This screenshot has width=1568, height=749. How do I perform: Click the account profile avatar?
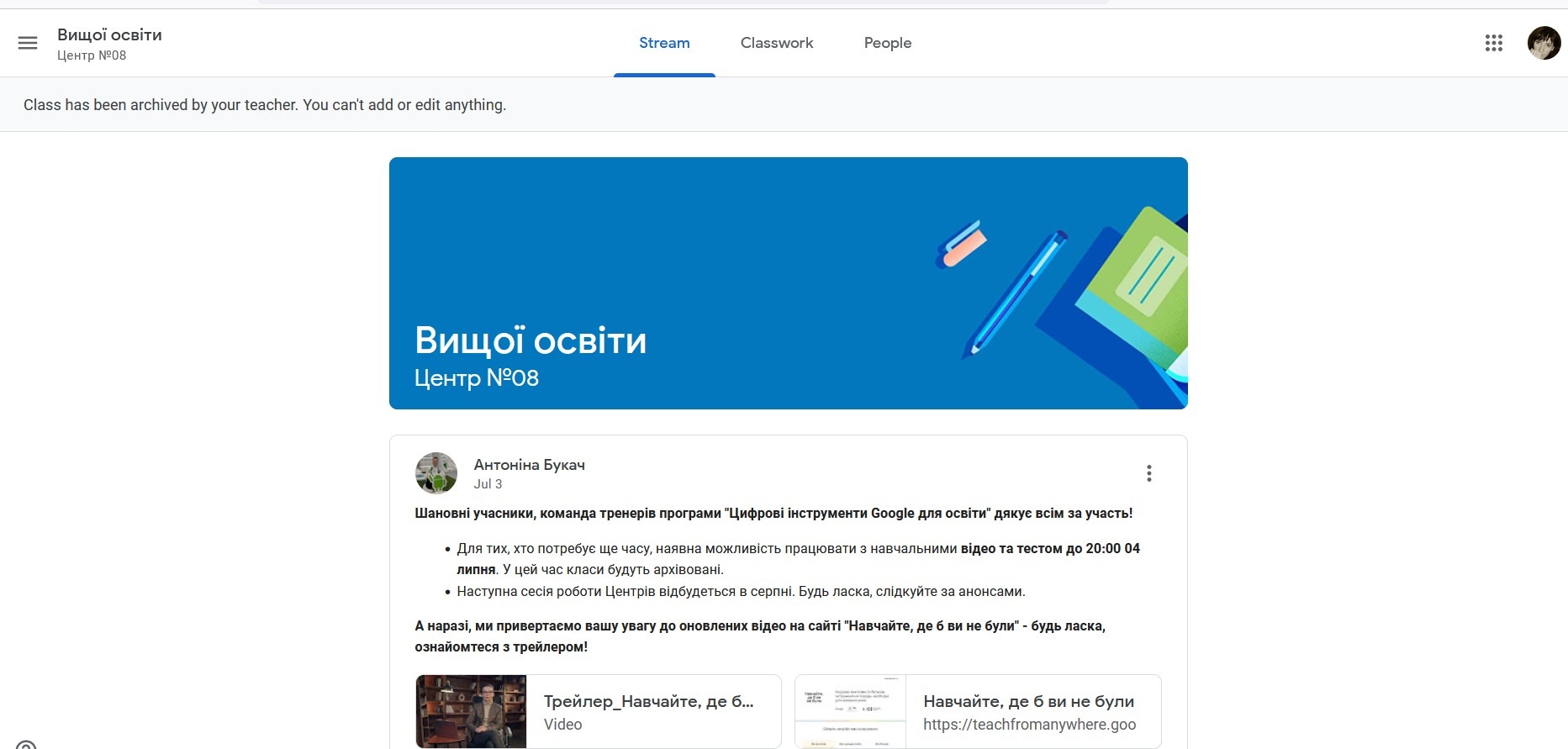click(x=1544, y=43)
